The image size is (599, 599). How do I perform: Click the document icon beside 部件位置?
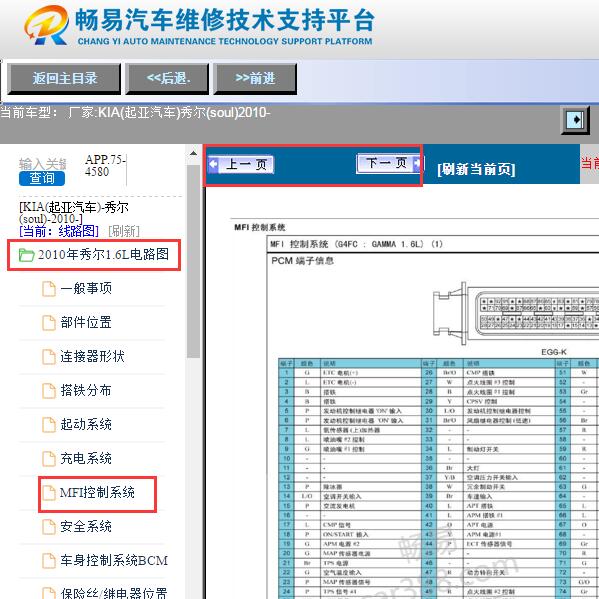click(x=49, y=323)
